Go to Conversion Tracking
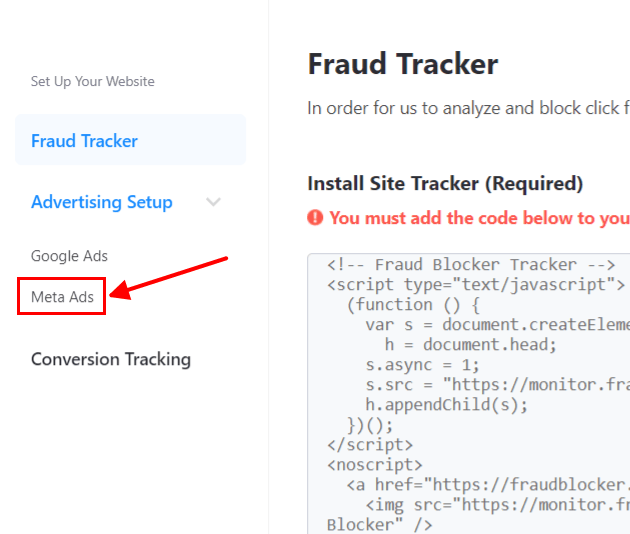 (111, 359)
